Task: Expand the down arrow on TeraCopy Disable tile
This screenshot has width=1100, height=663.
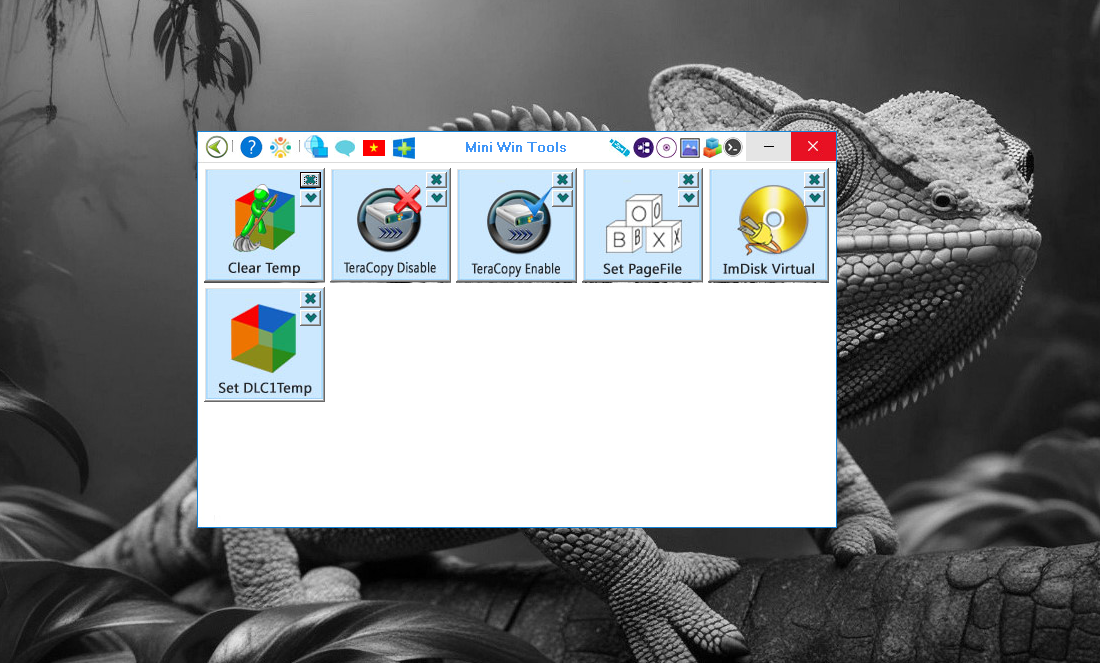Action: tap(436, 198)
